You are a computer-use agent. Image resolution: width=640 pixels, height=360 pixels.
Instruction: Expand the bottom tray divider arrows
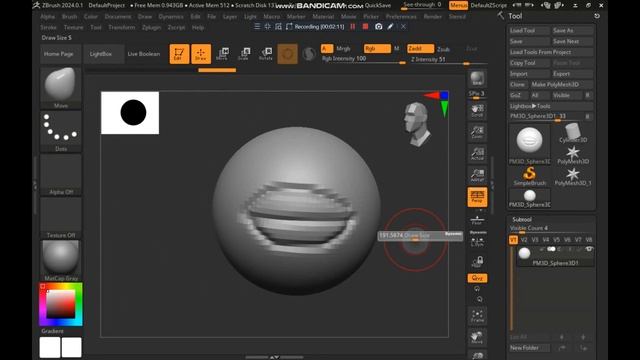point(274,357)
